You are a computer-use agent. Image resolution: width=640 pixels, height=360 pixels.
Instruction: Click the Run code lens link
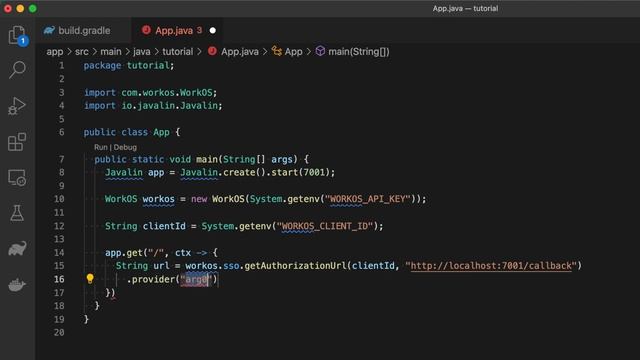pos(101,147)
